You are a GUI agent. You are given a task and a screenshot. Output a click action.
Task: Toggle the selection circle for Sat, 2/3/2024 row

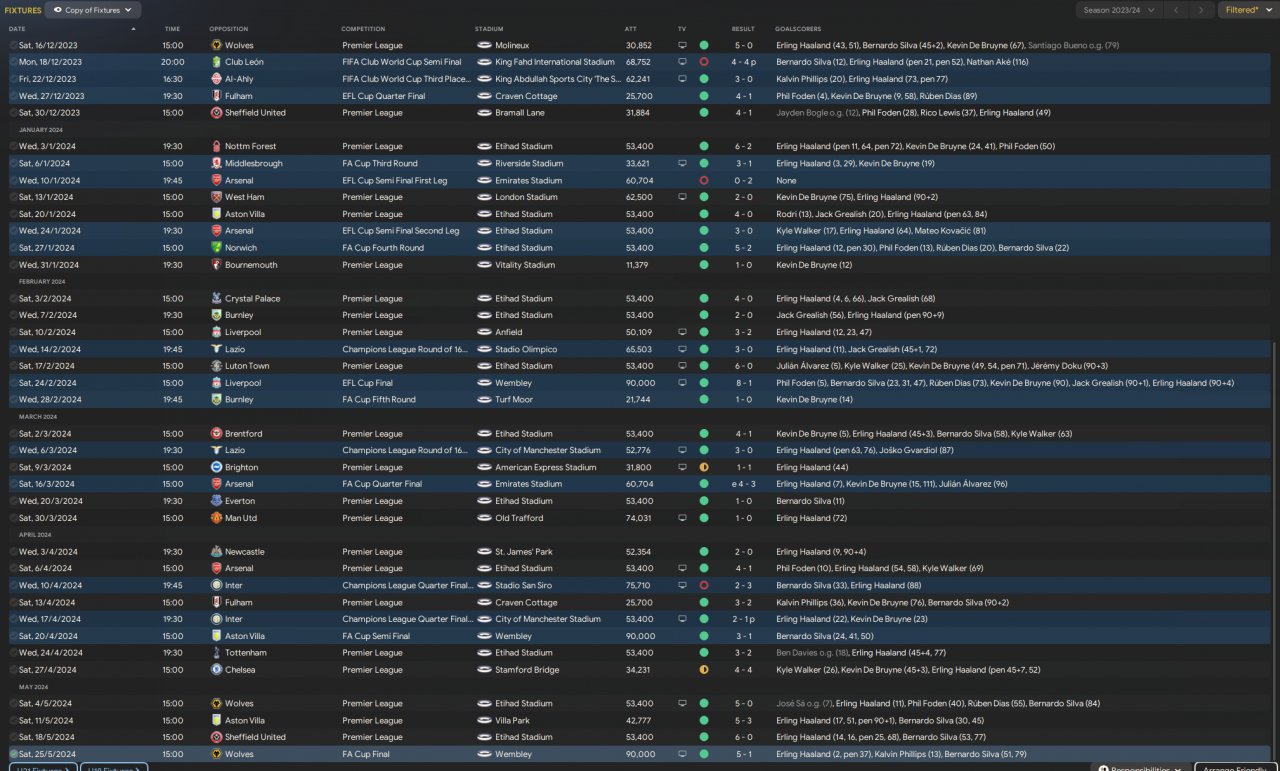click(x=13, y=434)
